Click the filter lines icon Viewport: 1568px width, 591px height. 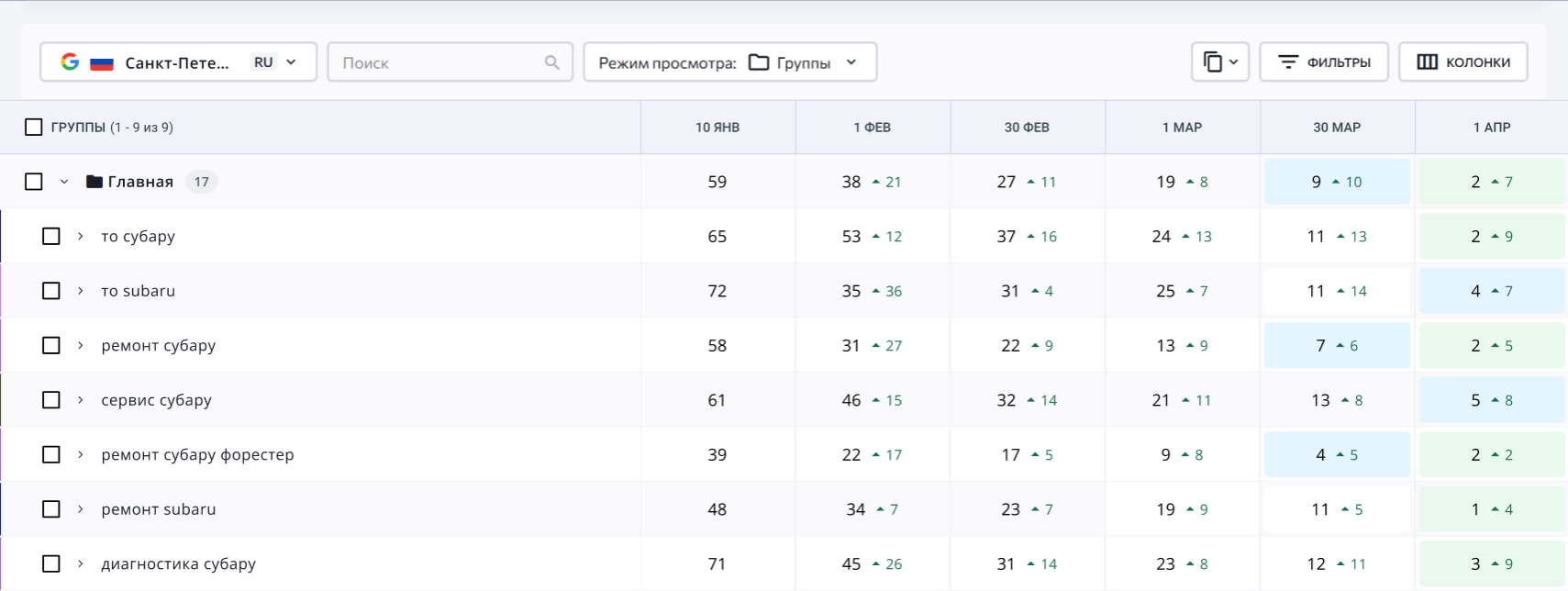click(1288, 62)
